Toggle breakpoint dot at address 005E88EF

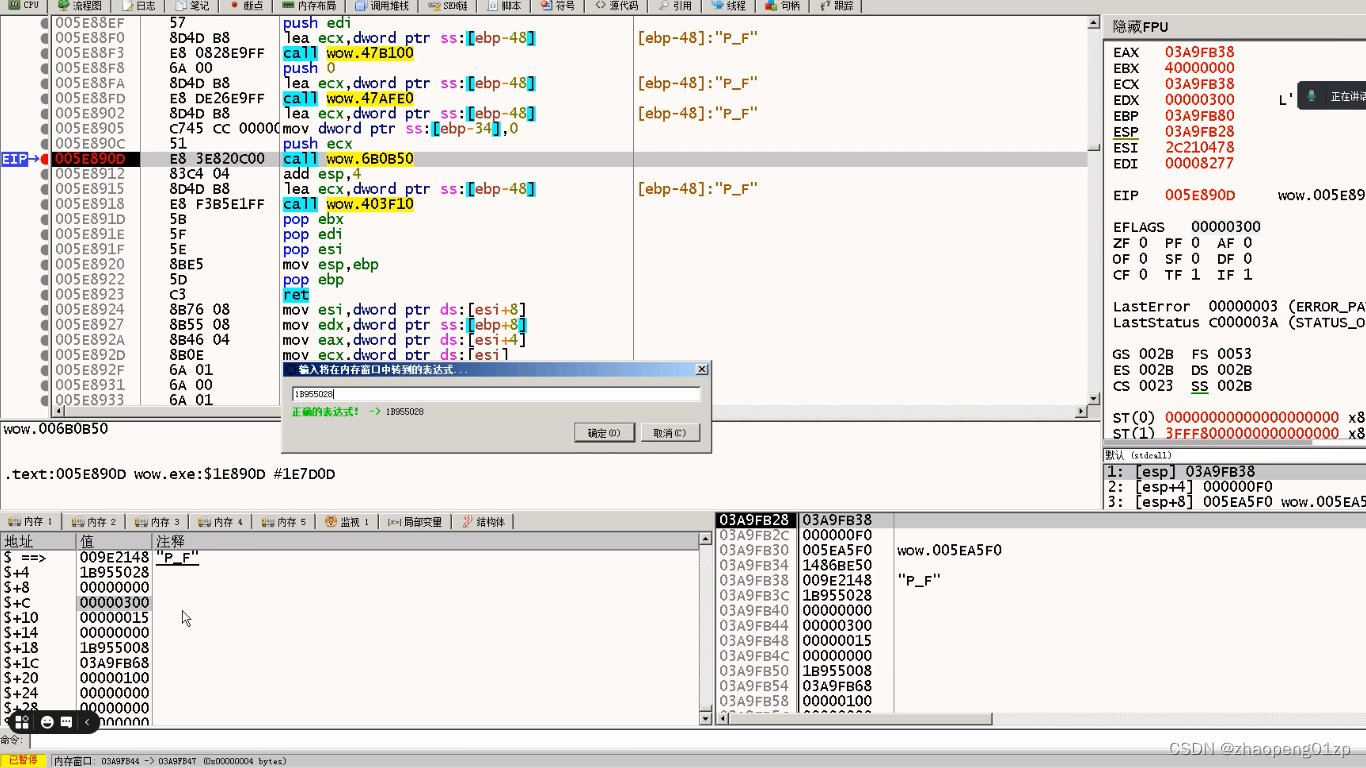point(45,22)
